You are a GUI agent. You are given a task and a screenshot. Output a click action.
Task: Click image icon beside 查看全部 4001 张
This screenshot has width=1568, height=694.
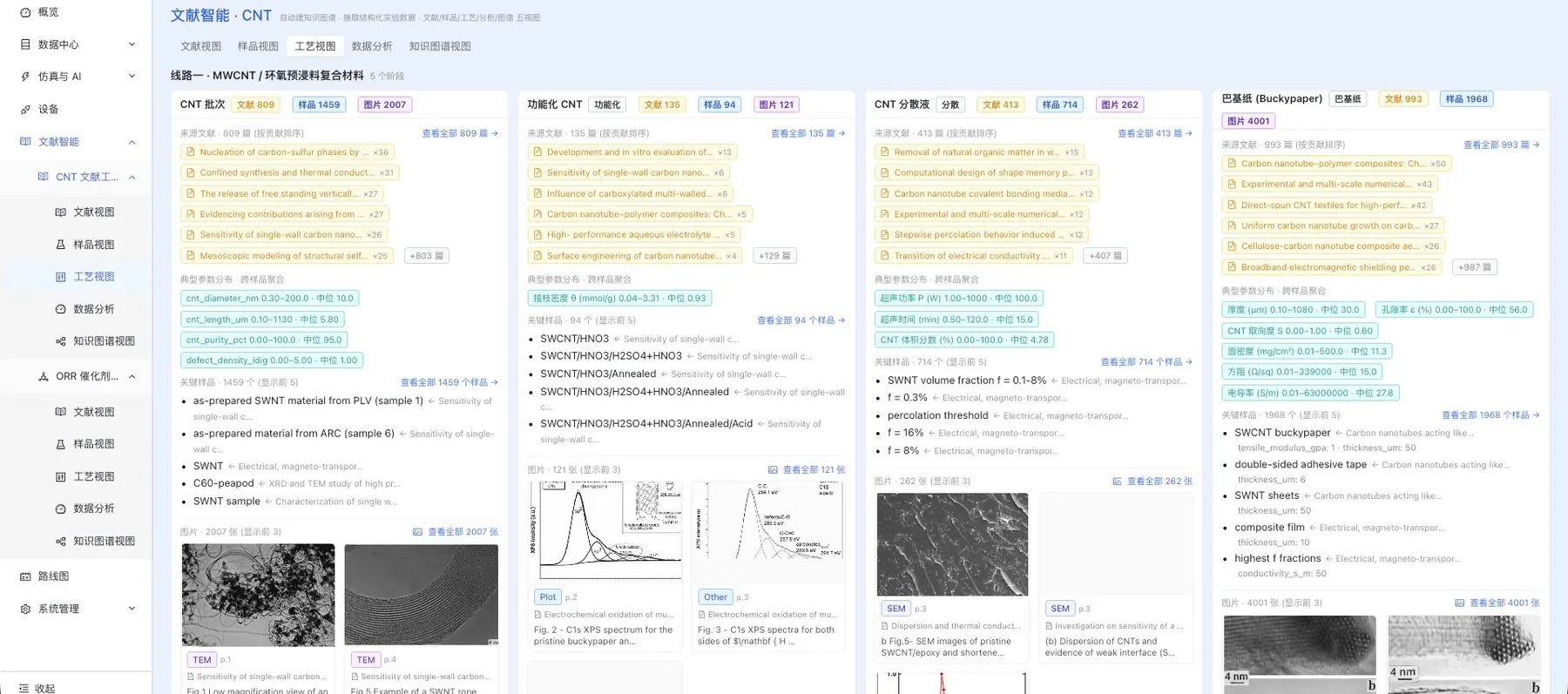[x=1460, y=603]
